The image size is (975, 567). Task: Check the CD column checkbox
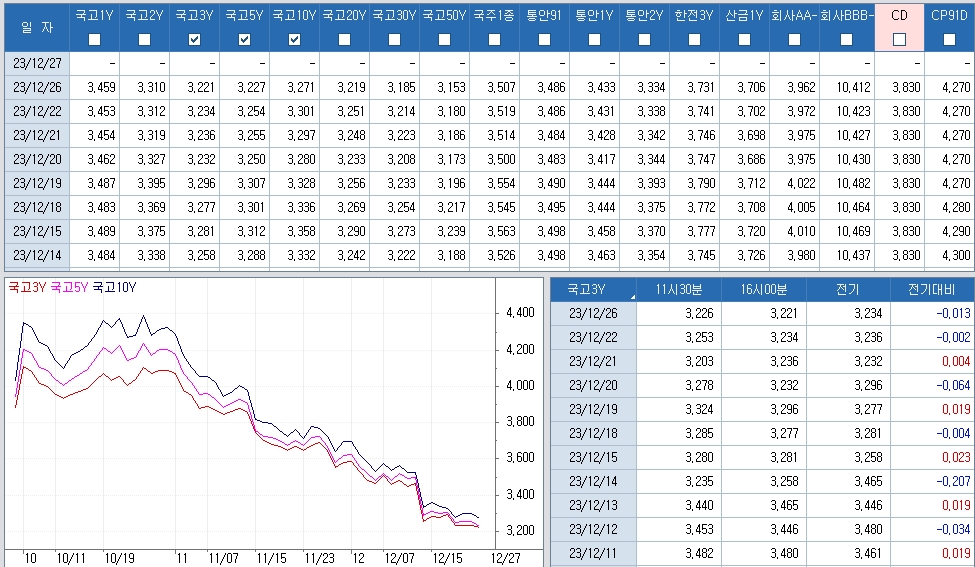click(899, 40)
